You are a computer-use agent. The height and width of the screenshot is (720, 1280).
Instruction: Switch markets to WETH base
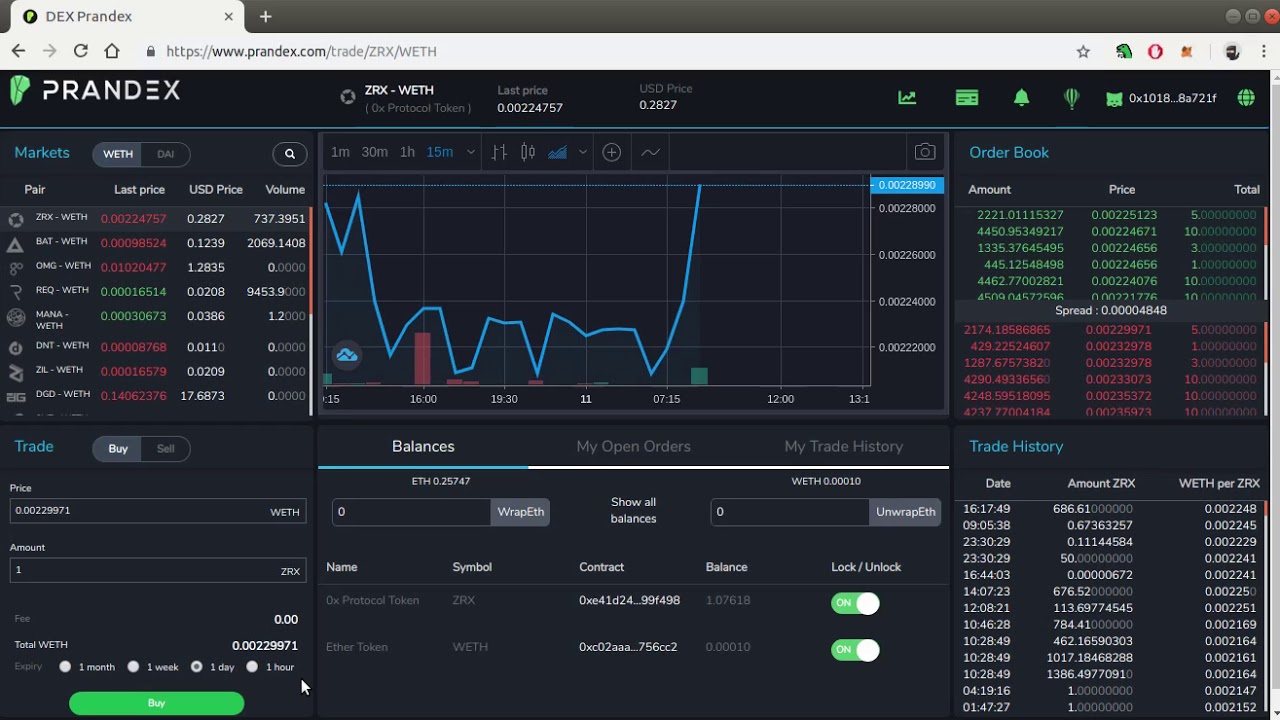point(118,154)
